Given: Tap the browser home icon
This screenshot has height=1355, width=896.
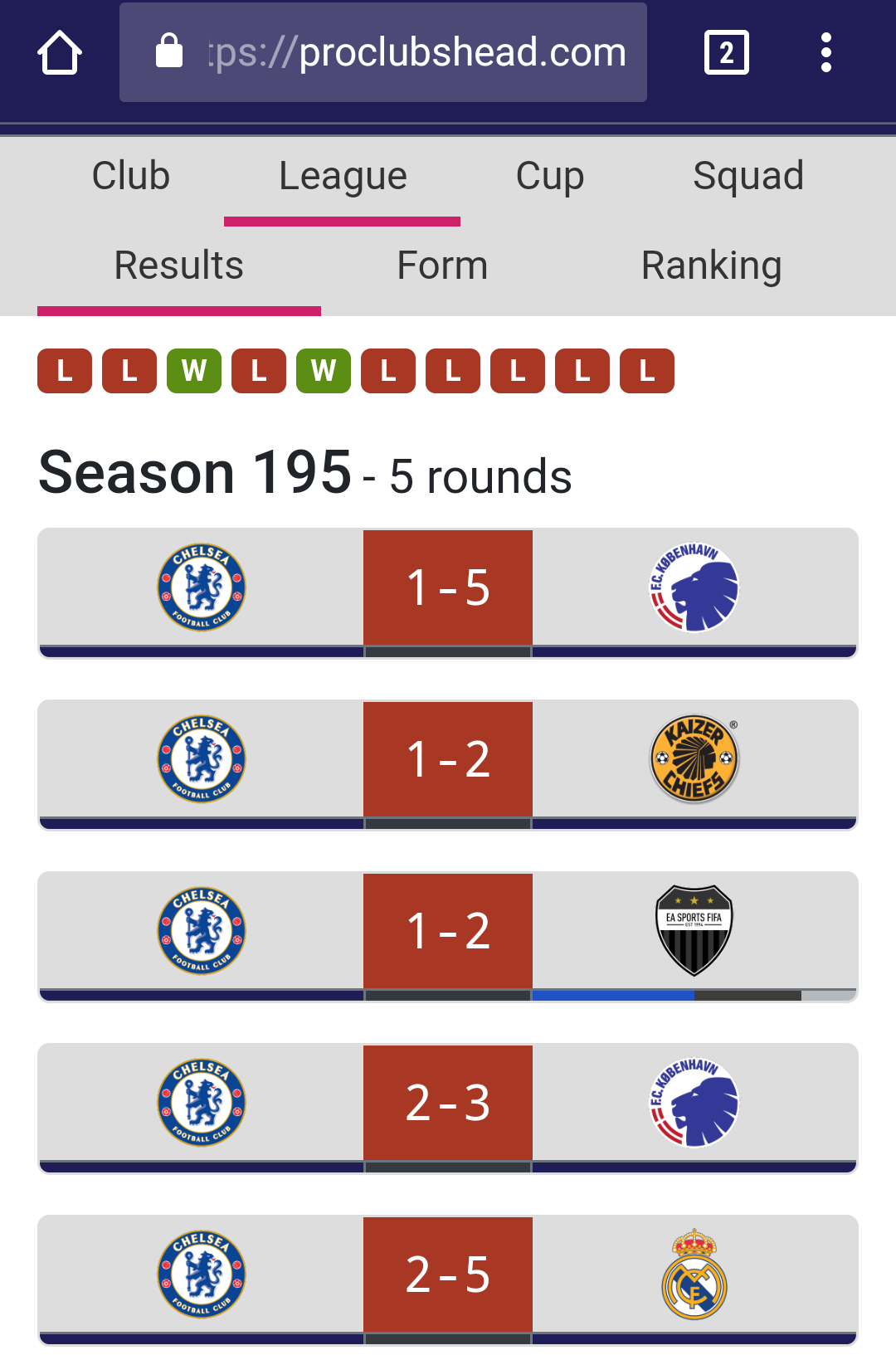Looking at the screenshot, I should tap(60, 52).
